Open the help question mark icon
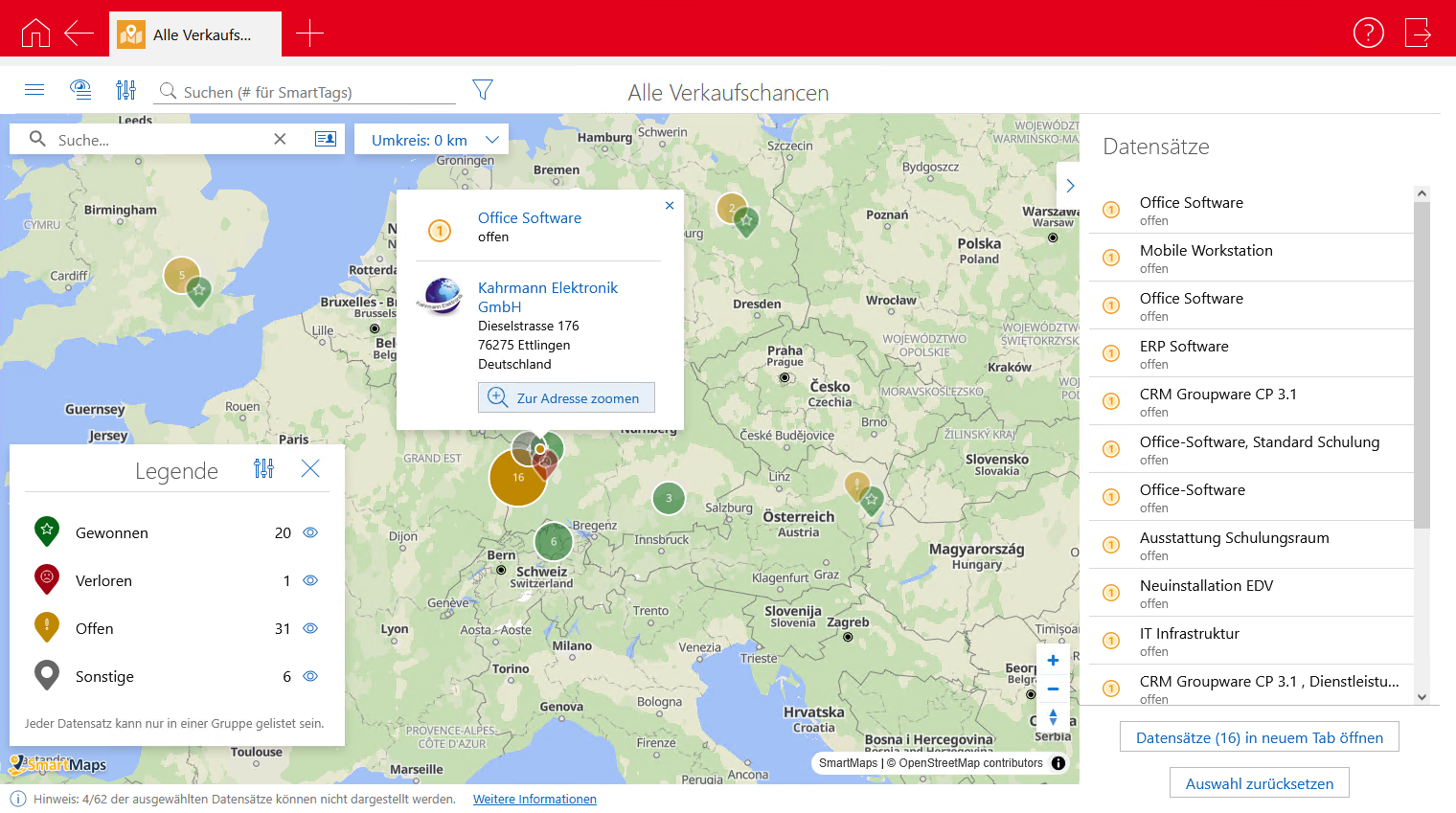 point(1368,34)
